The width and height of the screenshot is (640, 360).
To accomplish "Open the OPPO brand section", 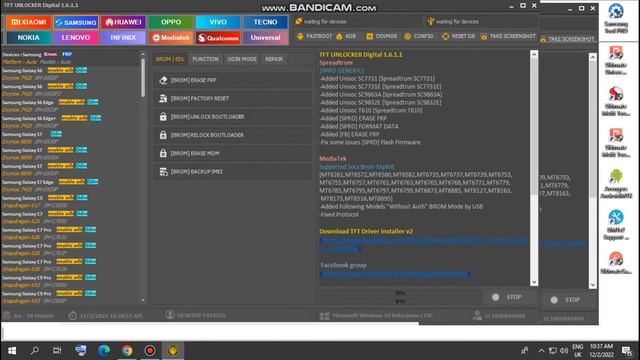I will click(x=171, y=22).
